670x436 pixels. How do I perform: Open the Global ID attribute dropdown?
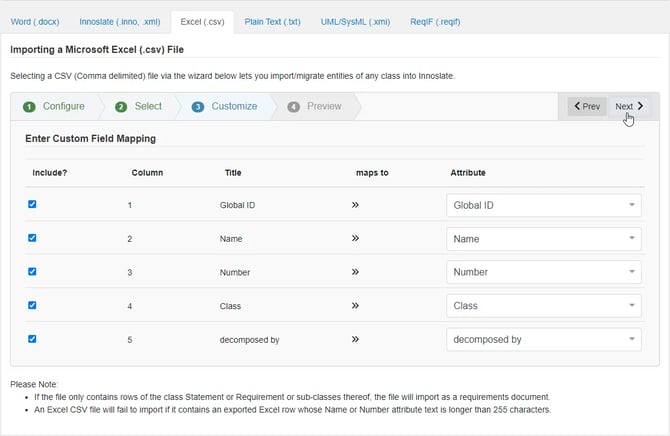544,205
